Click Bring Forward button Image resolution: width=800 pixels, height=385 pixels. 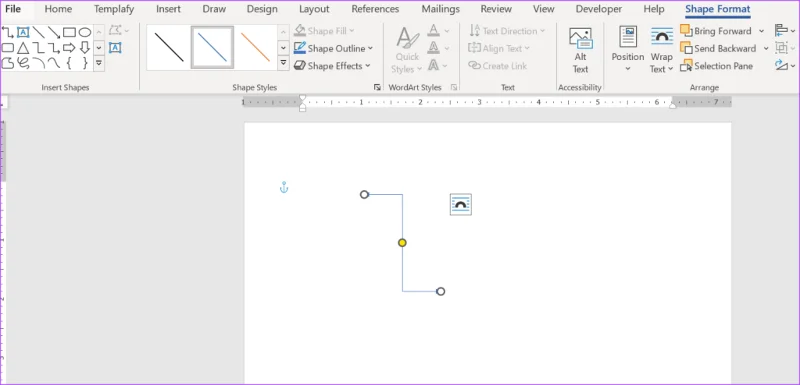click(716, 31)
